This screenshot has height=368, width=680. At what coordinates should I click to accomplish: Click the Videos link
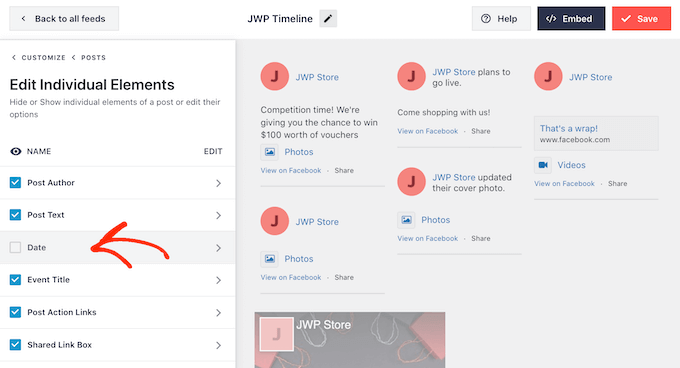click(571, 165)
